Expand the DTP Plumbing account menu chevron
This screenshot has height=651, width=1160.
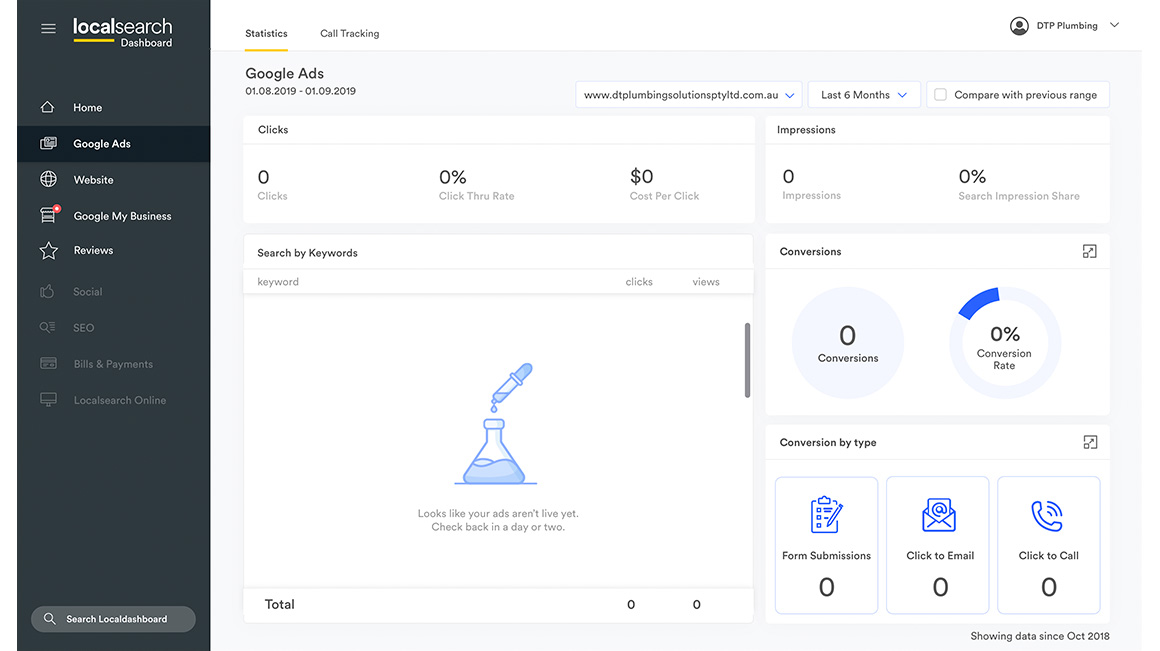pos(1115,25)
